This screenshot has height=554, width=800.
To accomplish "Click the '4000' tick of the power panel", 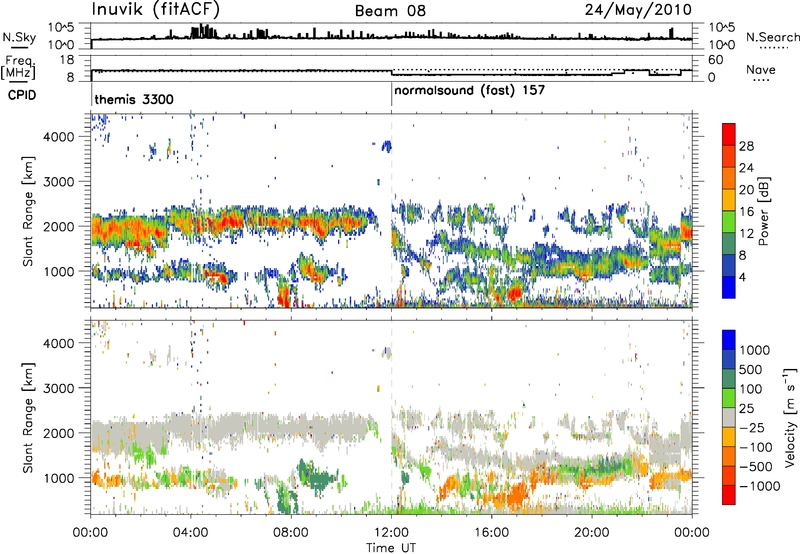I will click(59, 137).
